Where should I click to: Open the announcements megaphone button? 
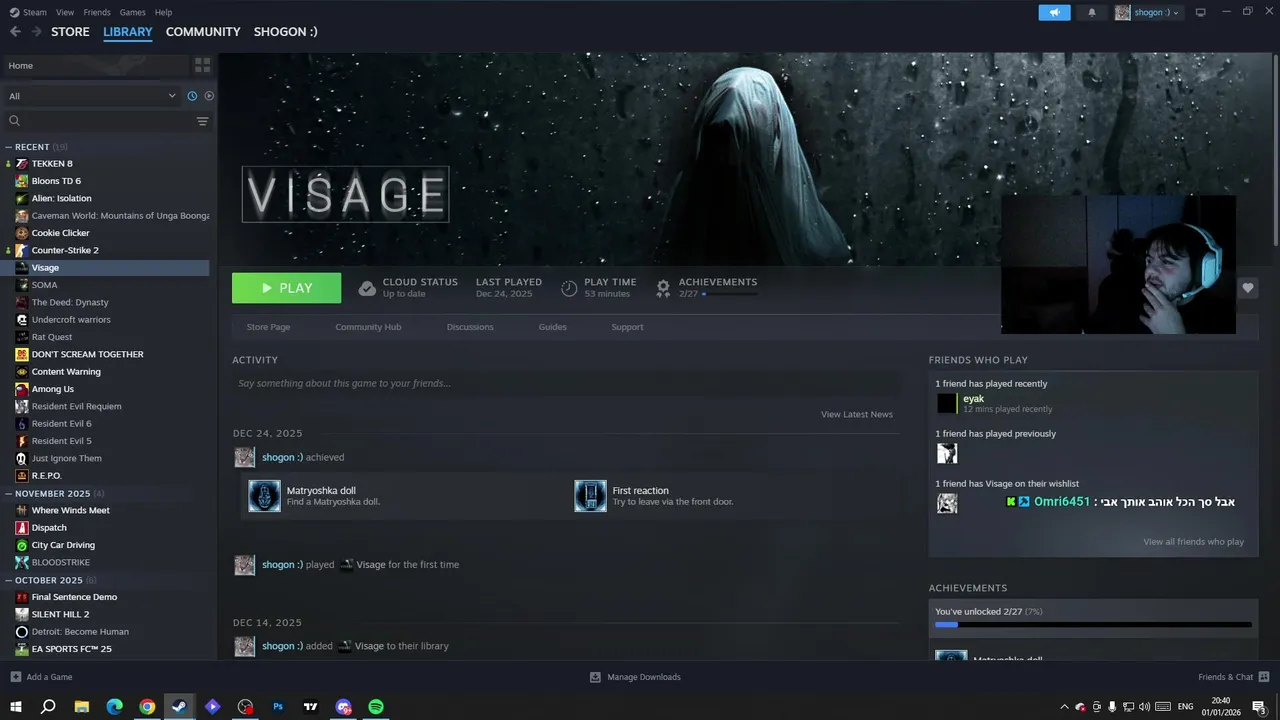click(x=1054, y=12)
